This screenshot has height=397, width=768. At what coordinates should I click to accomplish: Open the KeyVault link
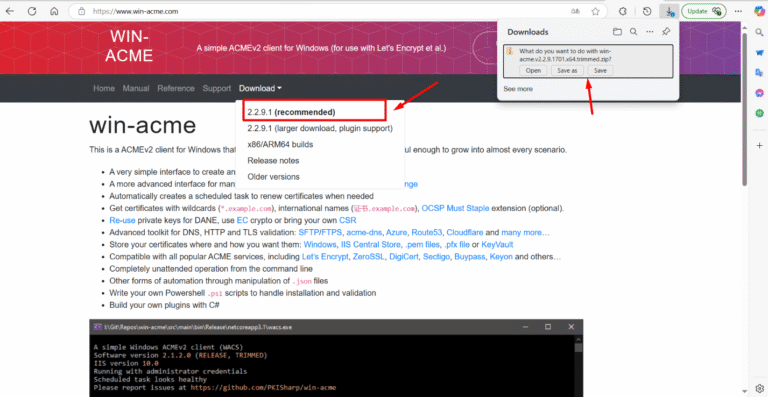(x=497, y=244)
